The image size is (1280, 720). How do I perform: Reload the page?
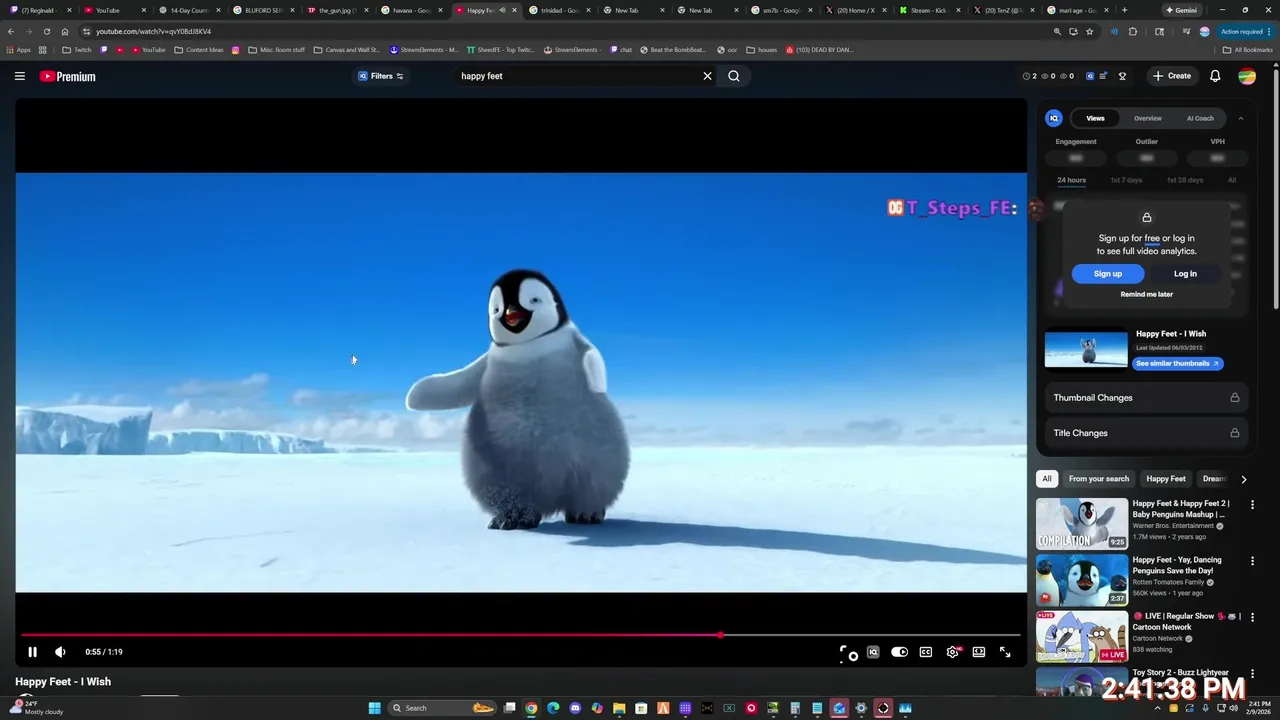pos(46,31)
